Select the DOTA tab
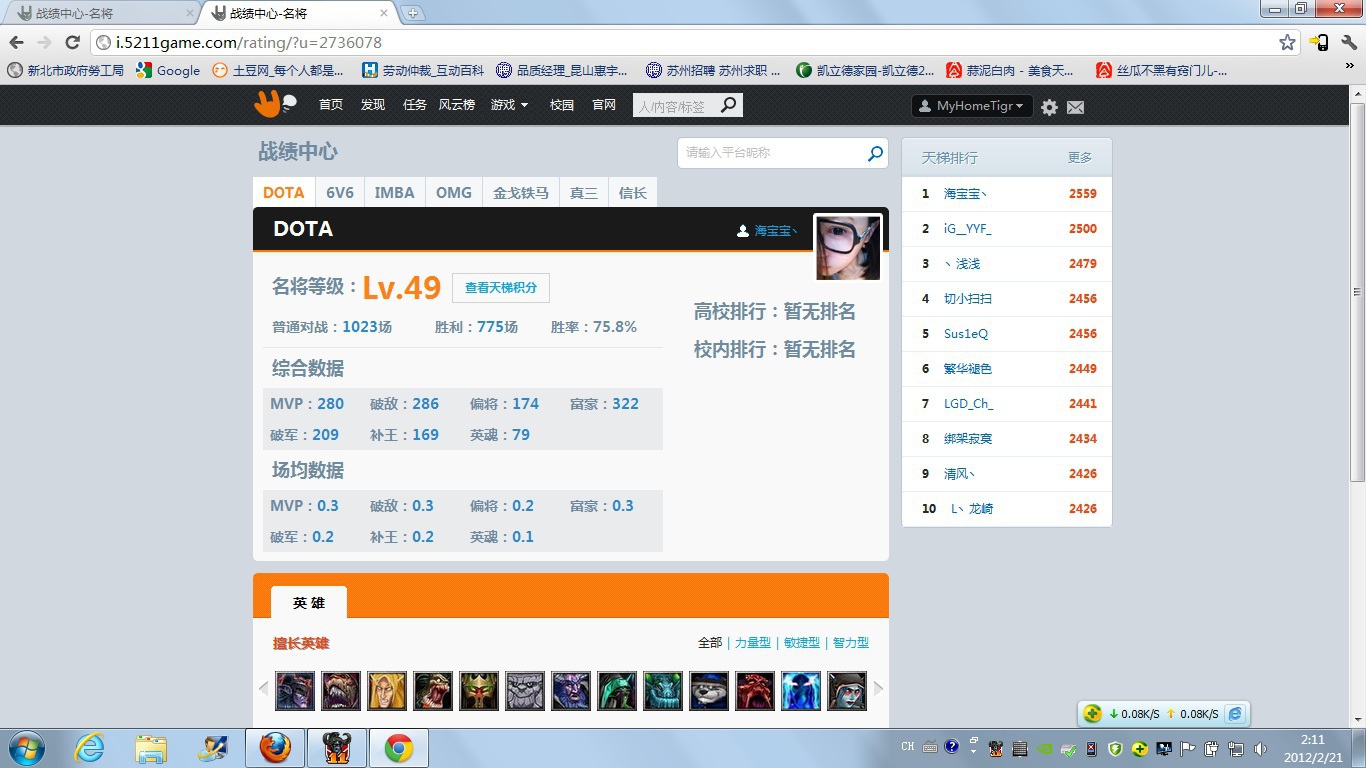The height and width of the screenshot is (768, 1366). (283, 192)
